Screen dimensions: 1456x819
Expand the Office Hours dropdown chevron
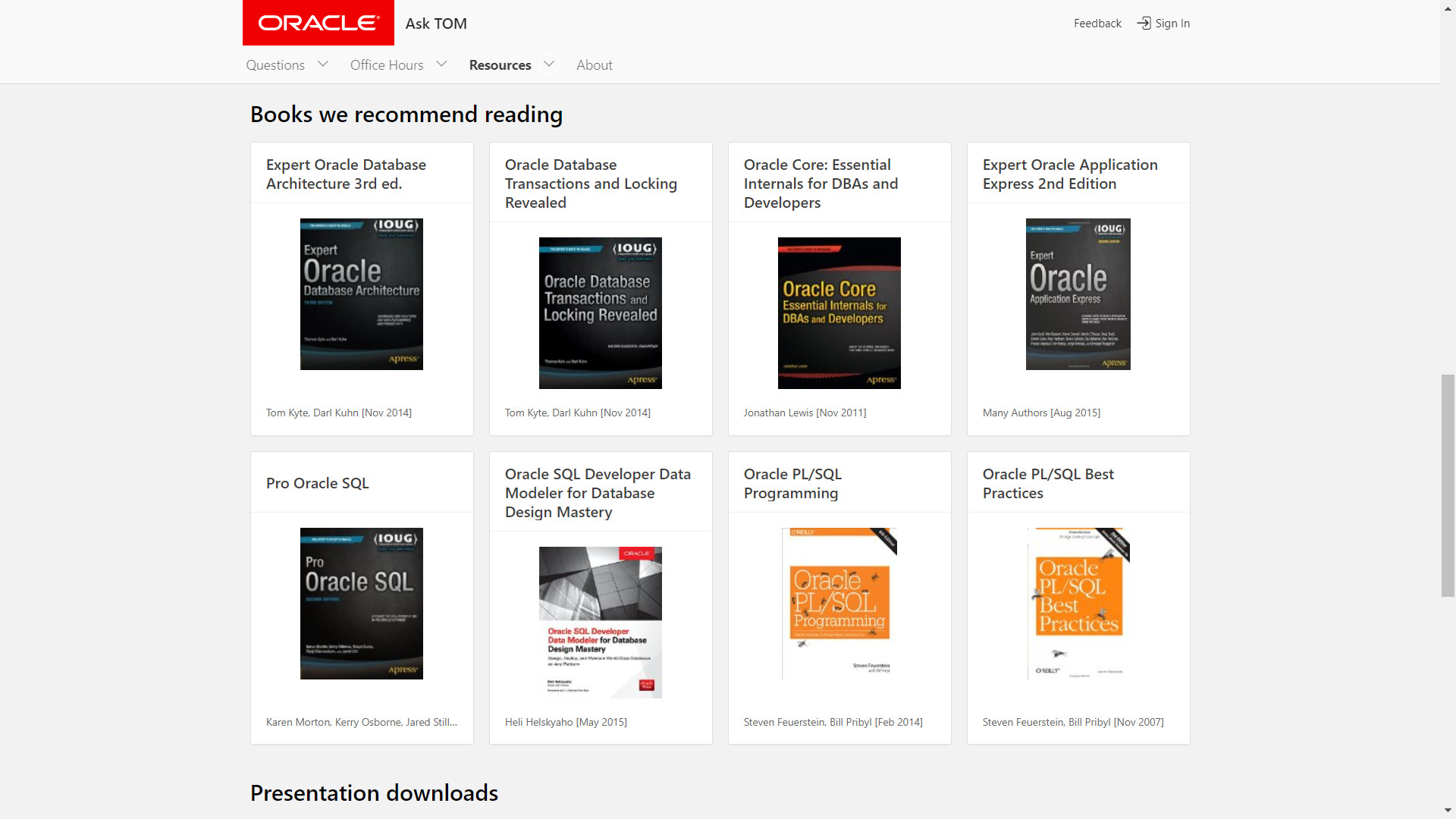441,64
